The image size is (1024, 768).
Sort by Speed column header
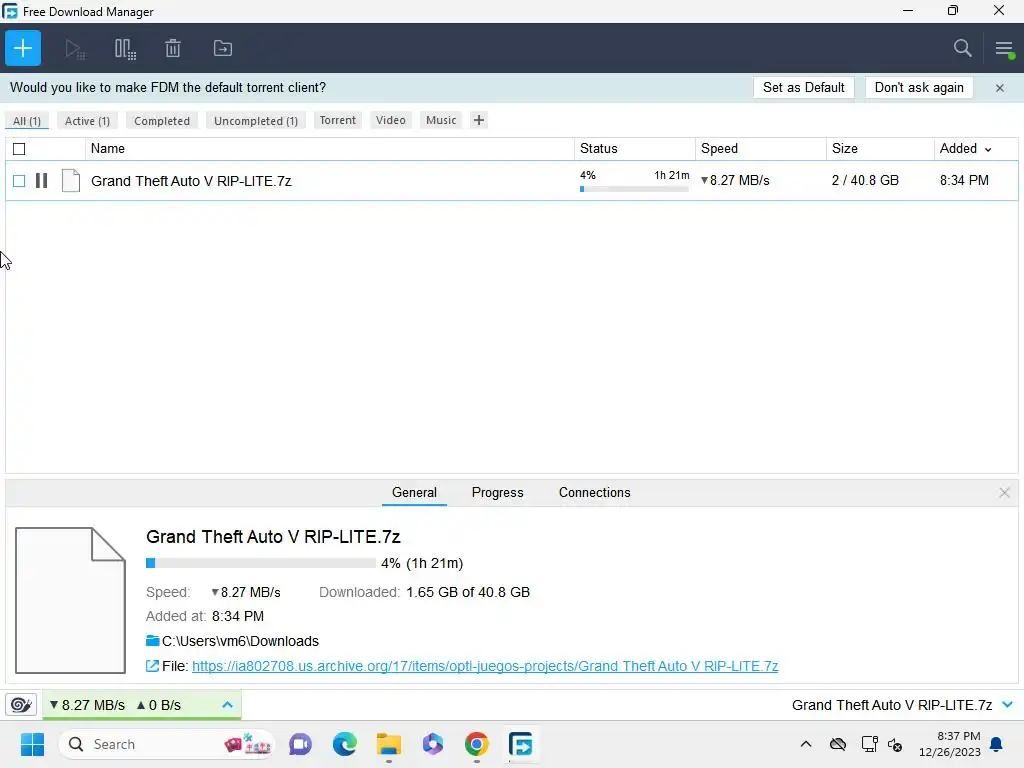pyautogui.click(x=719, y=148)
